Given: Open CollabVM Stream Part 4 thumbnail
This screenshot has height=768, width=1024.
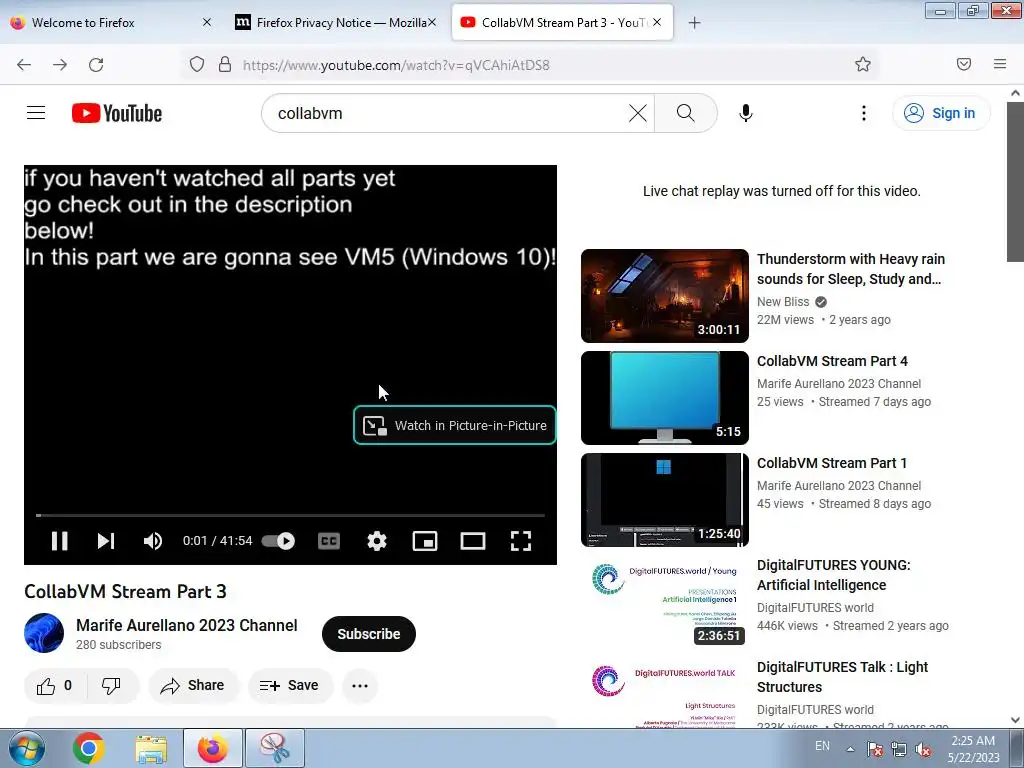Looking at the screenshot, I should tap(665, 398).
